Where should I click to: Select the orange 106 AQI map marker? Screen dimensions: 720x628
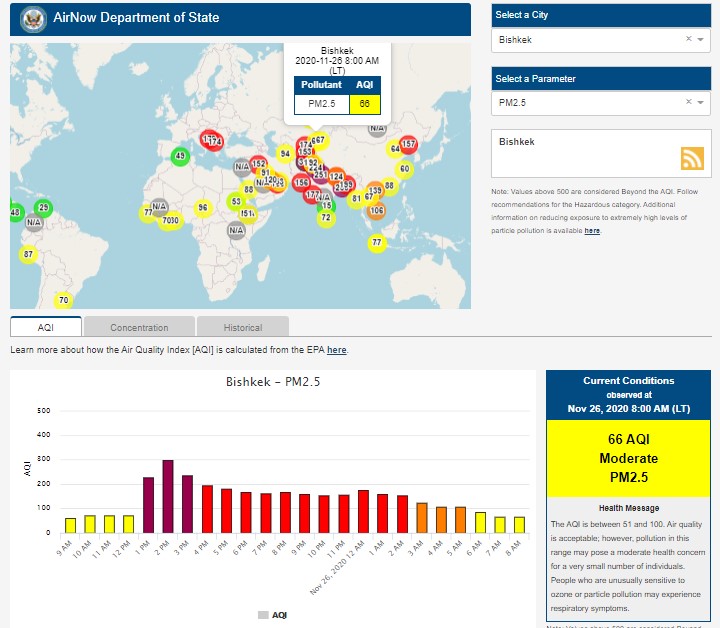tap(376, 211)
